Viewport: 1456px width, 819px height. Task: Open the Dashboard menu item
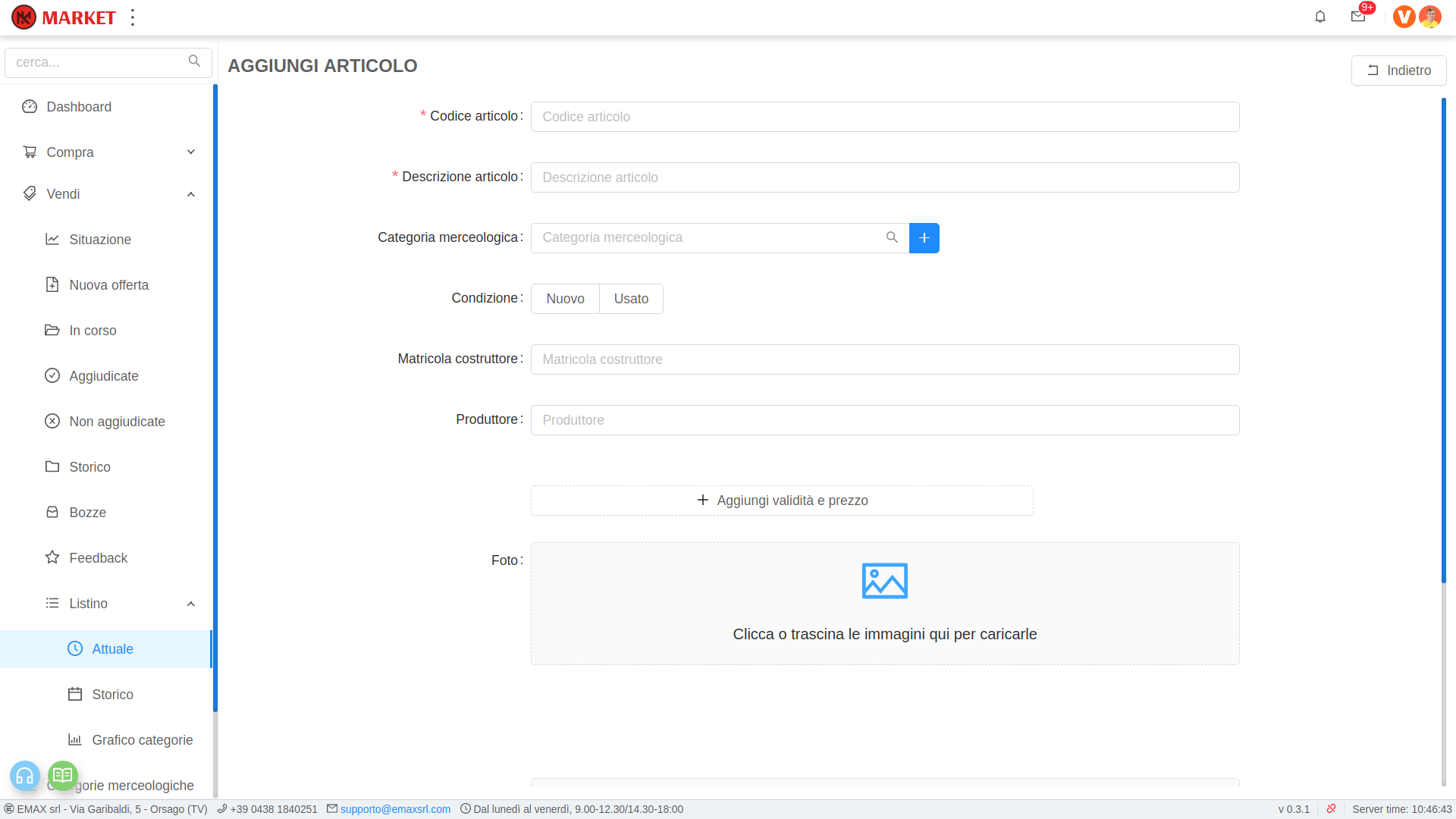pos(79,107)
